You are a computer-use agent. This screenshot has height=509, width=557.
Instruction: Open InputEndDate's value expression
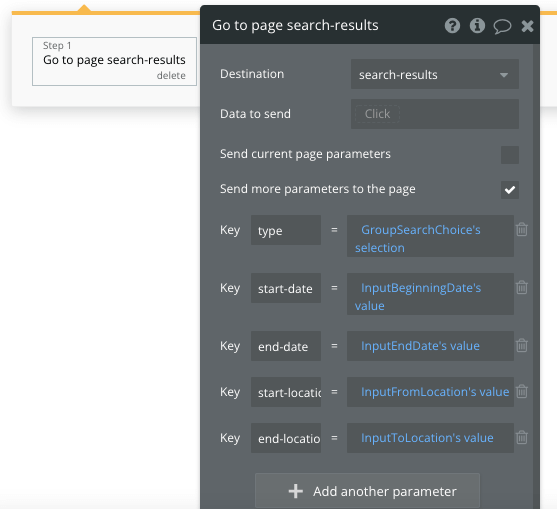pos(430,346)
